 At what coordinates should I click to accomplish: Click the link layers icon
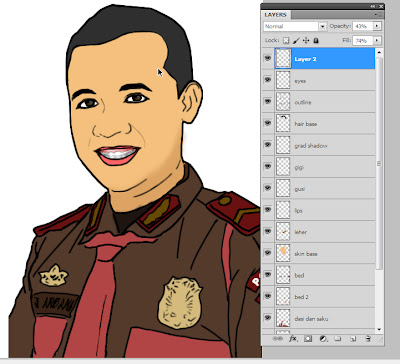[x=277, y=339]
